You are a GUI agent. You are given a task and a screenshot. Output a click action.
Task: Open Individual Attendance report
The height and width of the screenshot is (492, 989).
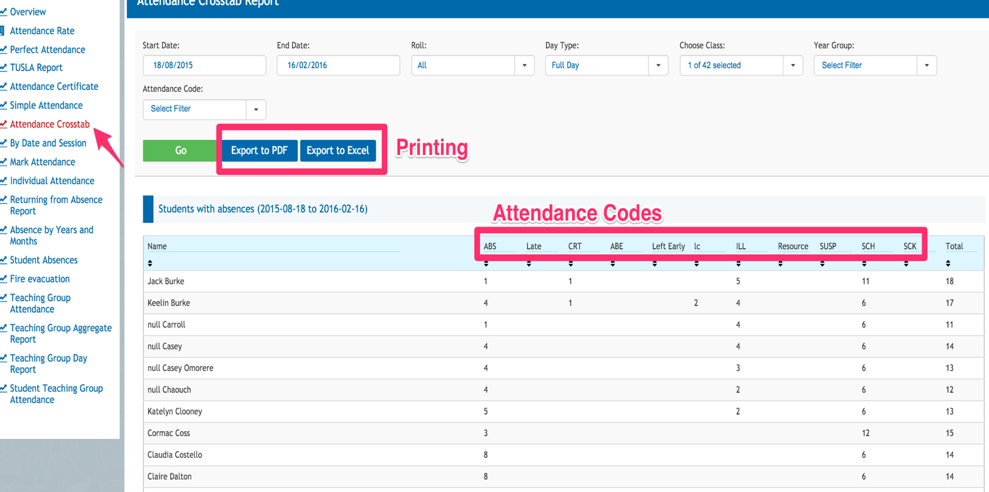pos(52,181)
